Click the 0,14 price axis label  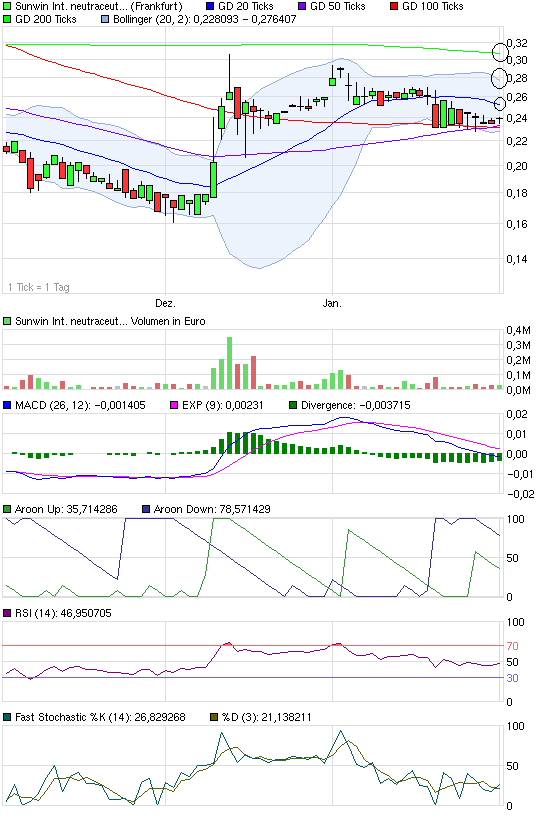point(517,258)
